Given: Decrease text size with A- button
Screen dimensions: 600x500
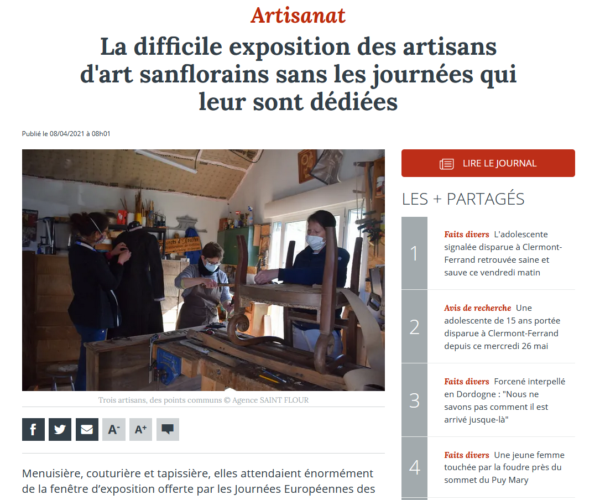Looking at the screenshot, I should click(x=114, y=429).
